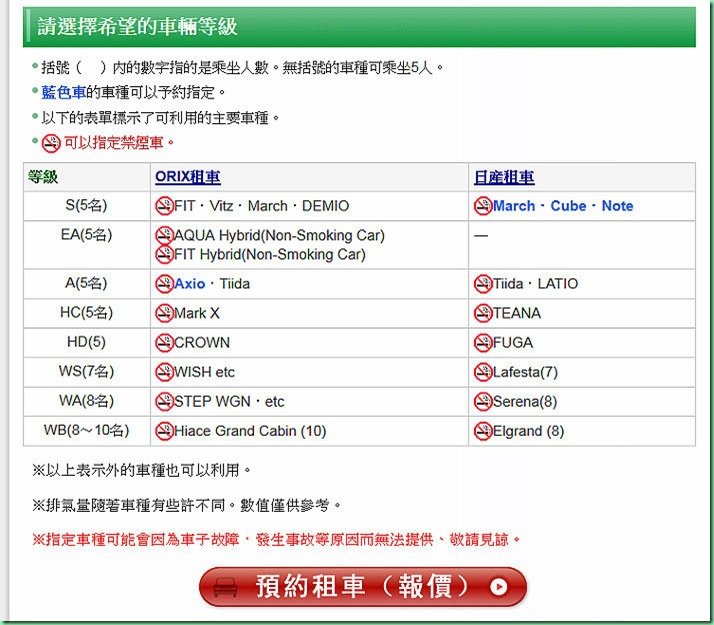This screenshot has height=625, width=714.
Task: Select the blue Cube car model
Action: tap(568, 206)
